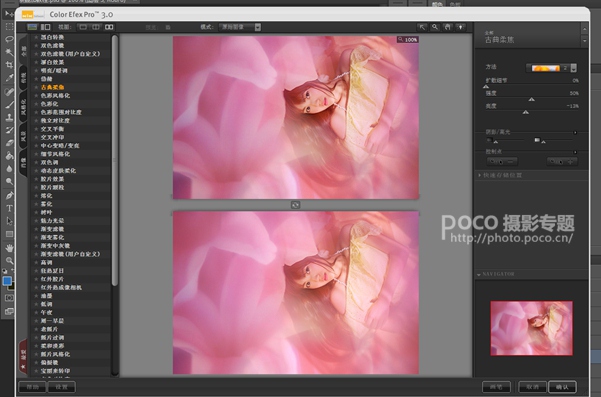Image resolution: width=601 pixels, height=397 pixels.
Task: Click the plus control point button
Action: (x=562, y=162)
